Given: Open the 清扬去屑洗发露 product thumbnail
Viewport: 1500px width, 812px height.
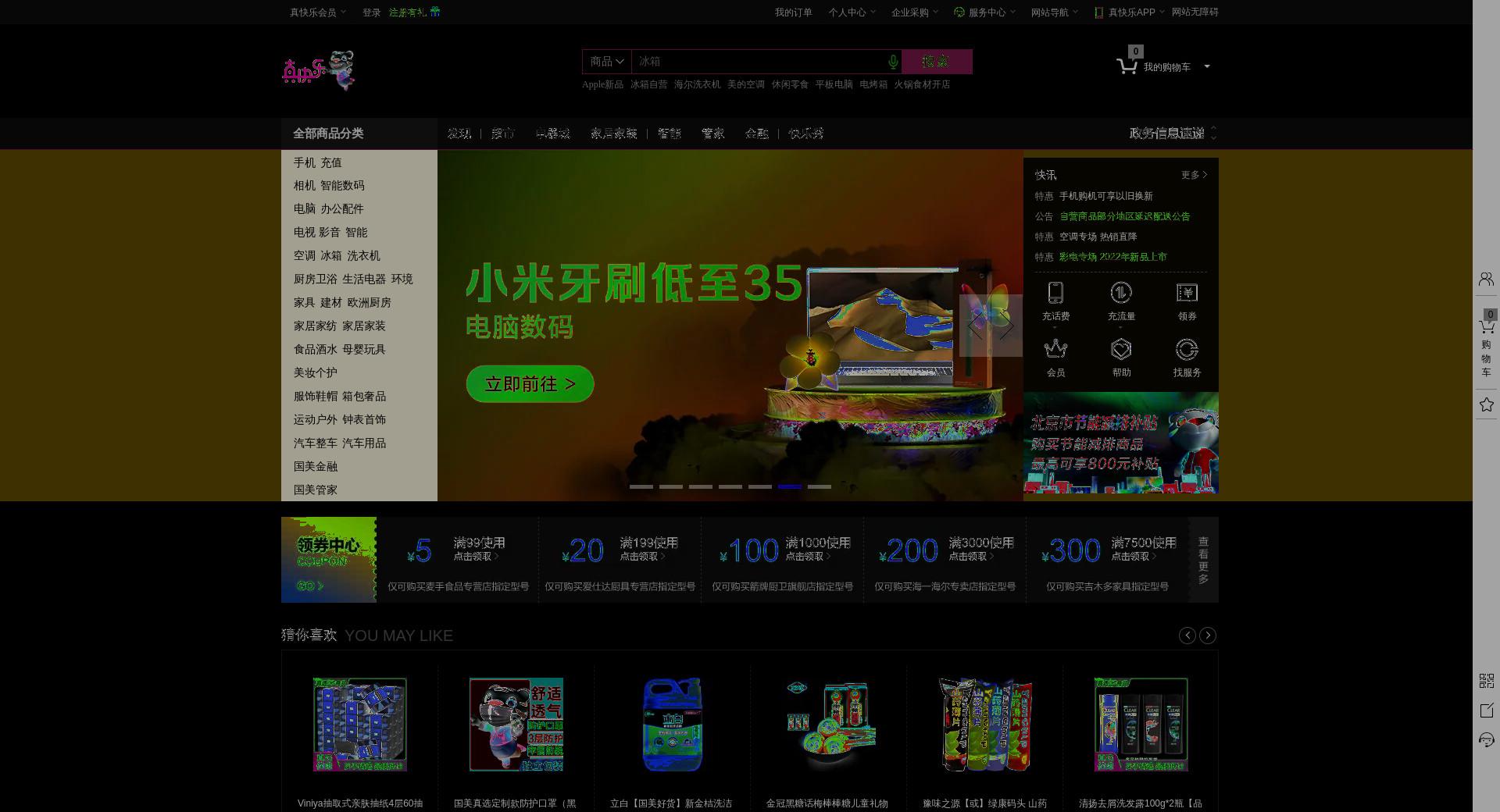Looking at the screenshot, I should pyautogui.click(x=1141, y=725).
